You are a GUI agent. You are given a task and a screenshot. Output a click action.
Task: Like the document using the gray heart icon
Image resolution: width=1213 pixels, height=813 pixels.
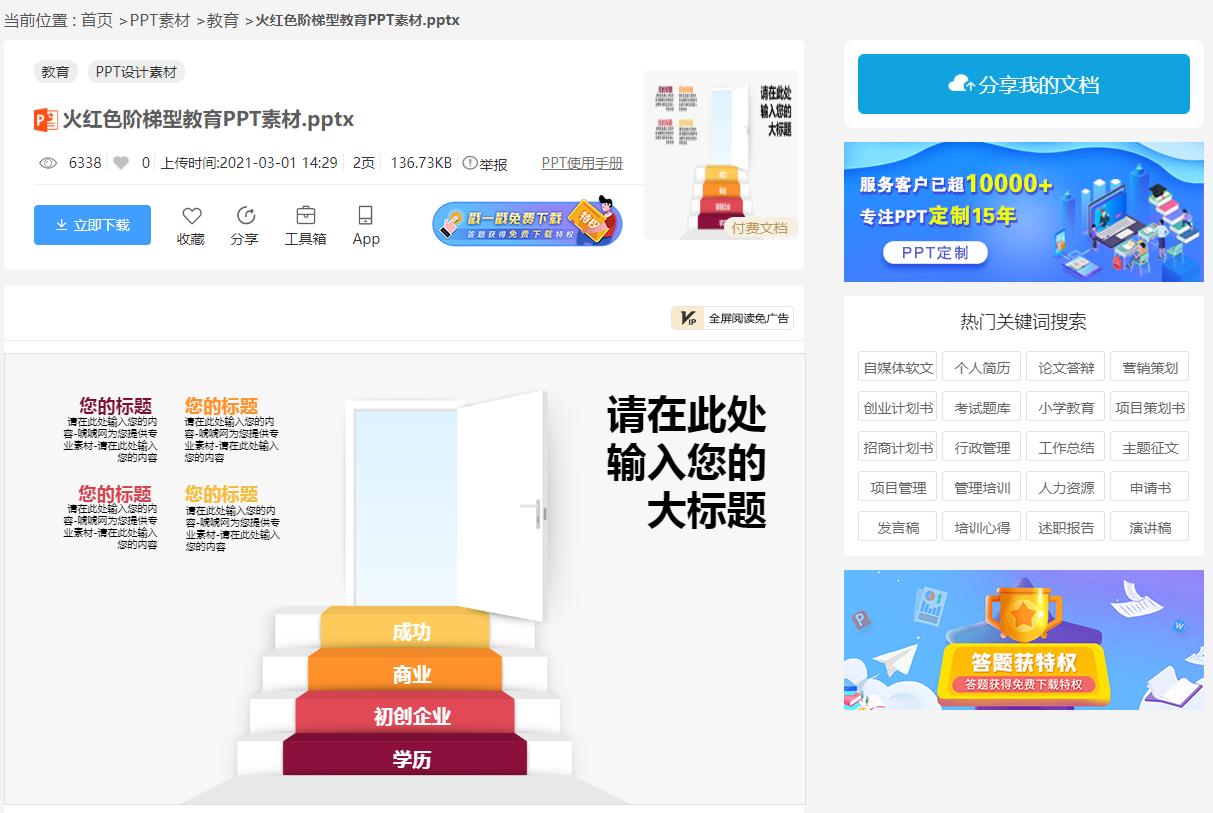121,162
